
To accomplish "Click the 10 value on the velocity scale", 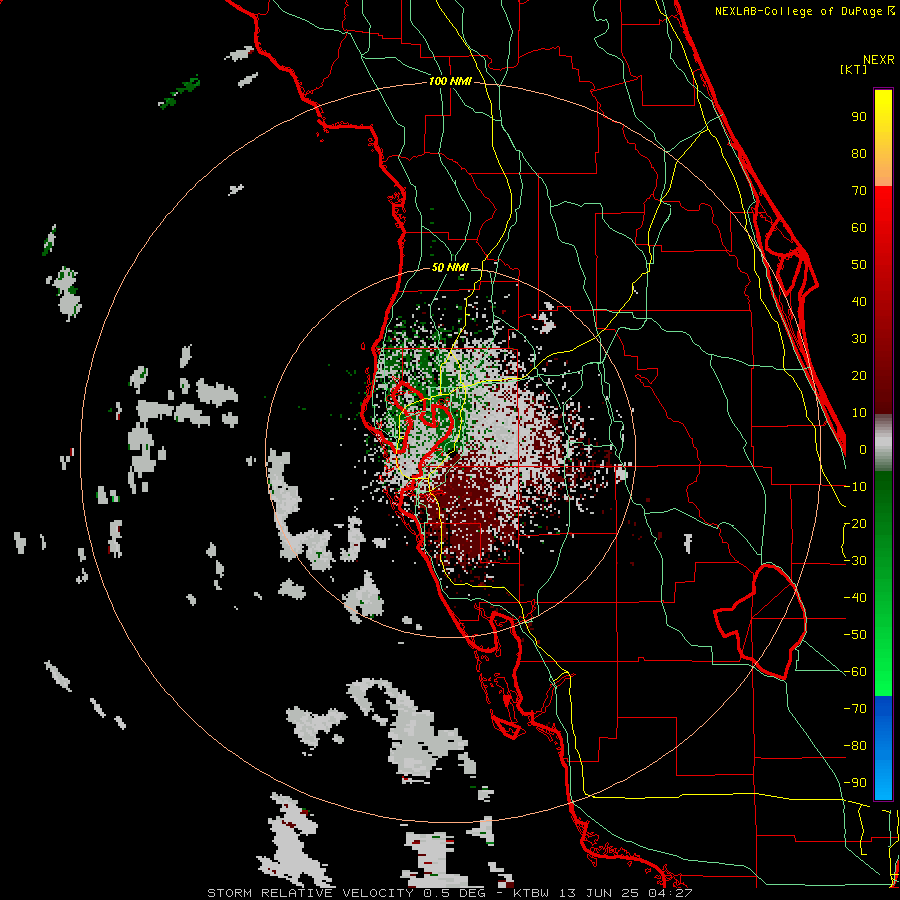I will point(859,413).
